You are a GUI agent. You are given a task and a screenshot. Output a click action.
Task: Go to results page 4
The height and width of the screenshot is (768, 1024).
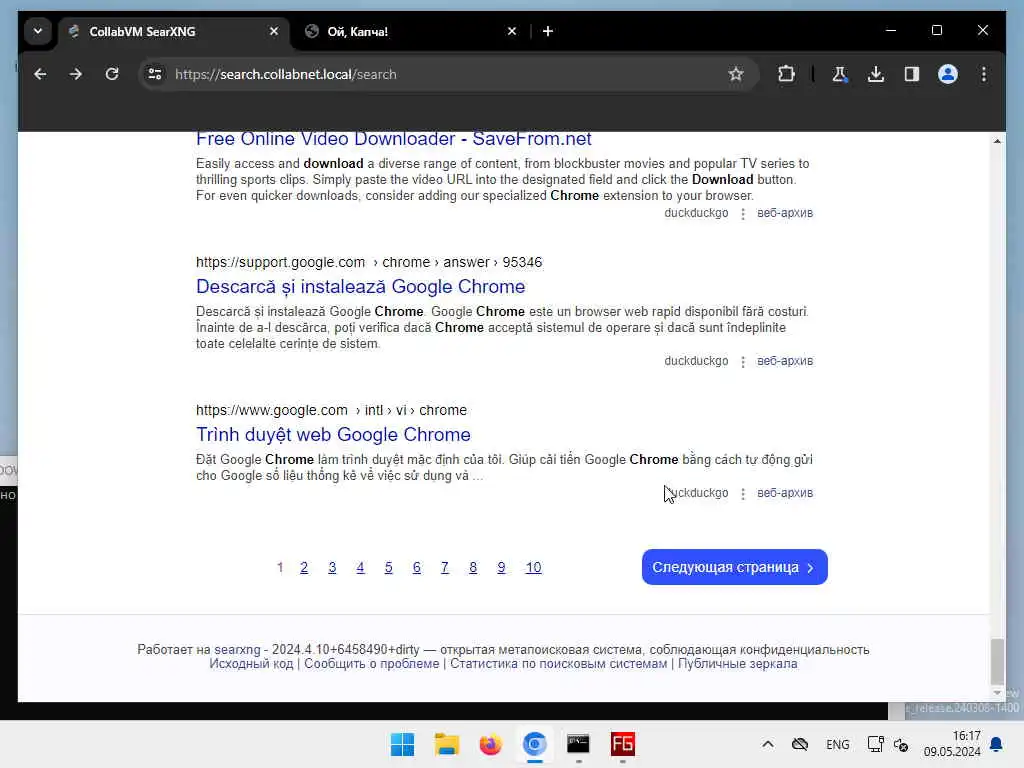tap(360, 568)
